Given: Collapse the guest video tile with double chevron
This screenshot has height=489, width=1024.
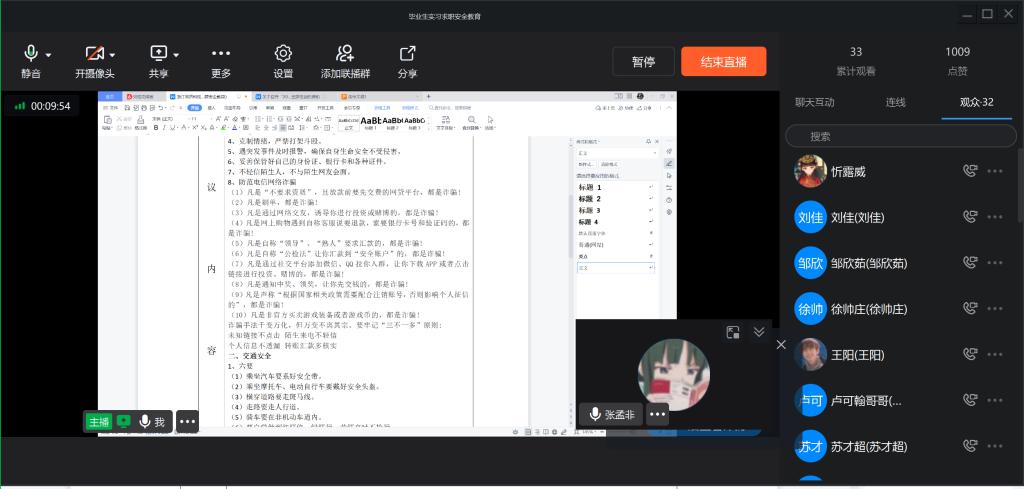Looking at the screenshot, I should click(x=759, y=332).
